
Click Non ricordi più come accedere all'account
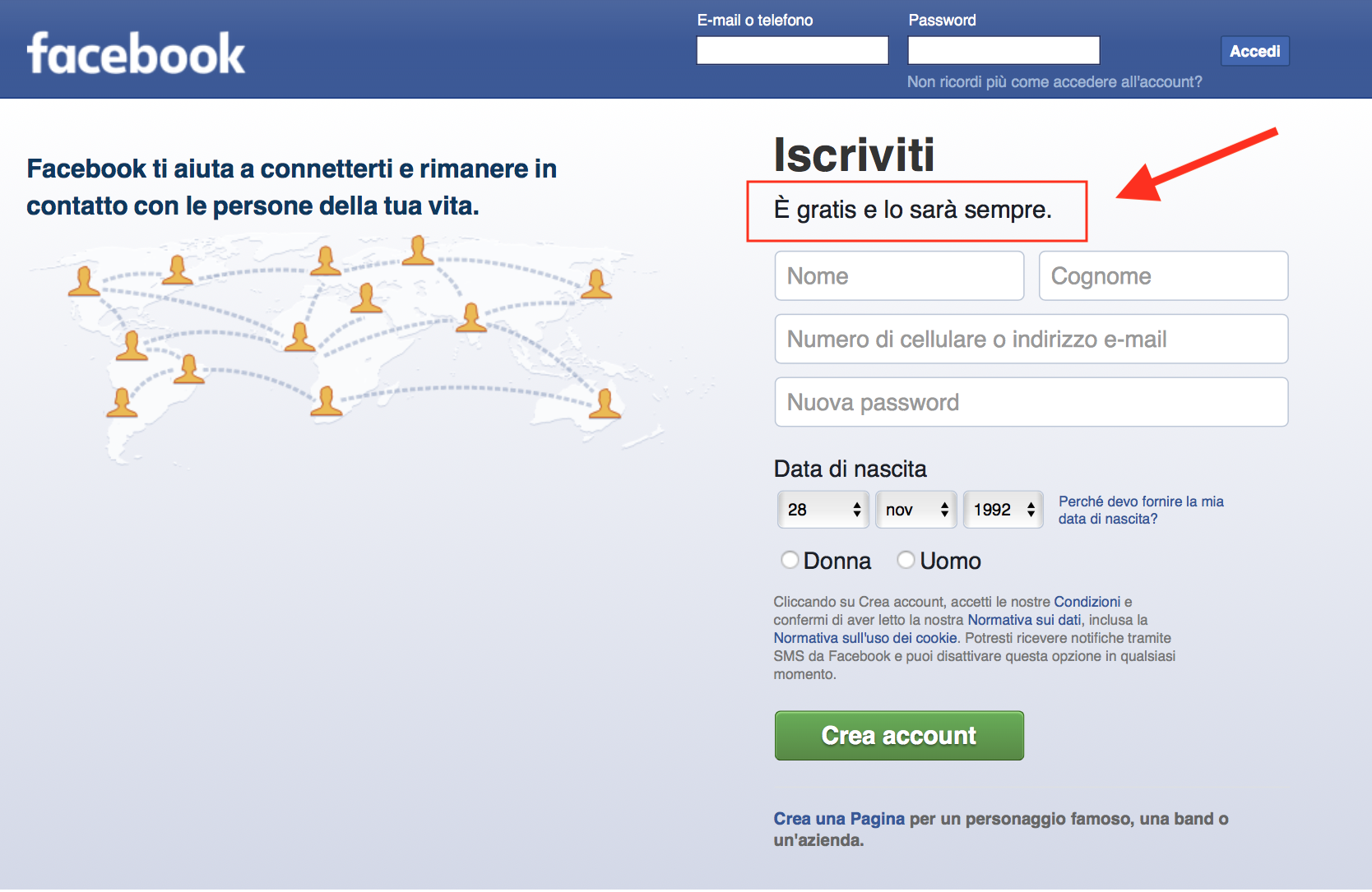tap(1054, 81)
